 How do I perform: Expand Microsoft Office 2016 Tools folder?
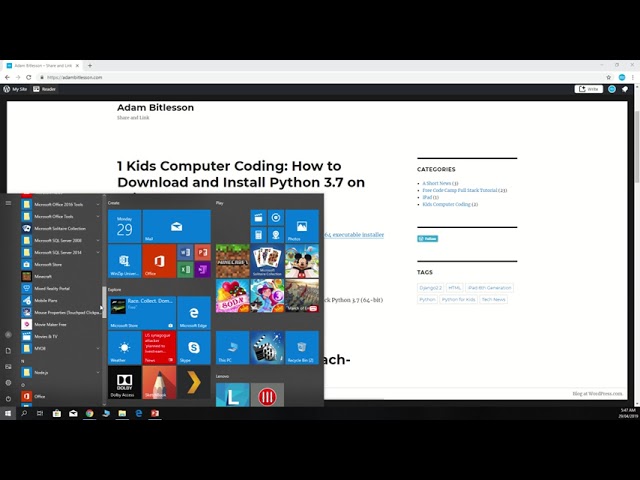(x=60, y=204)
